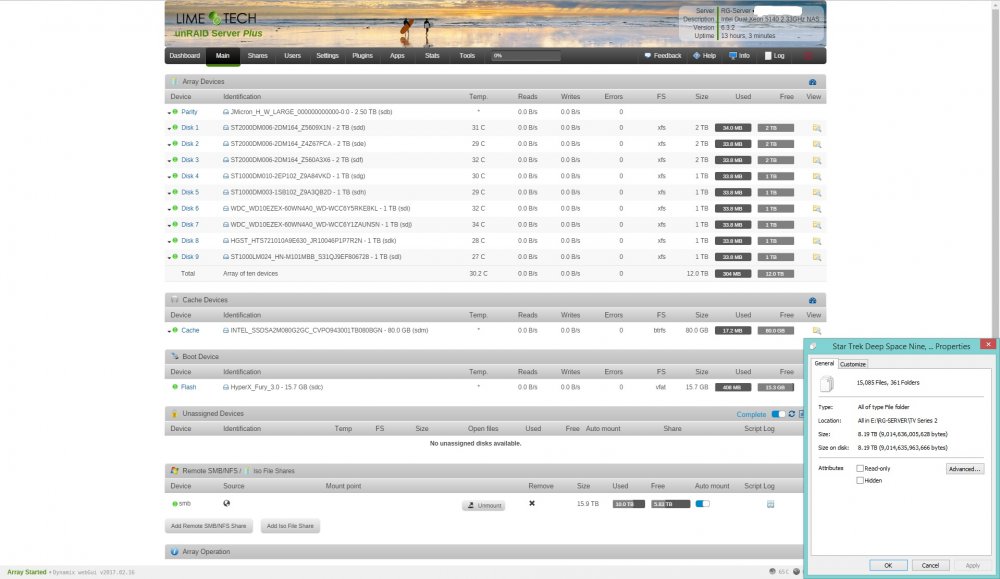Screen dimensions: 1000x579
Task: Expand the Parity device dropdown arrow
Action: pos(170,113)
